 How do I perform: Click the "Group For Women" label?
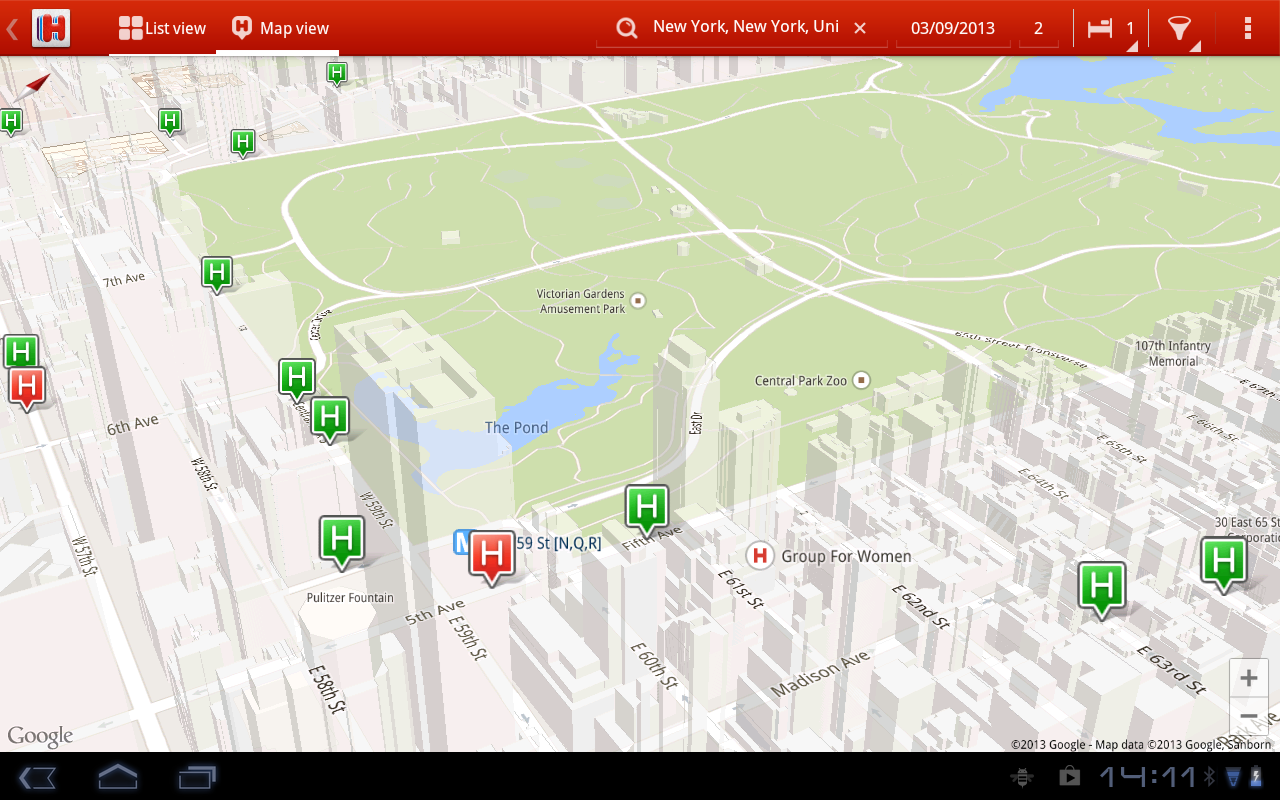(846, 556)
